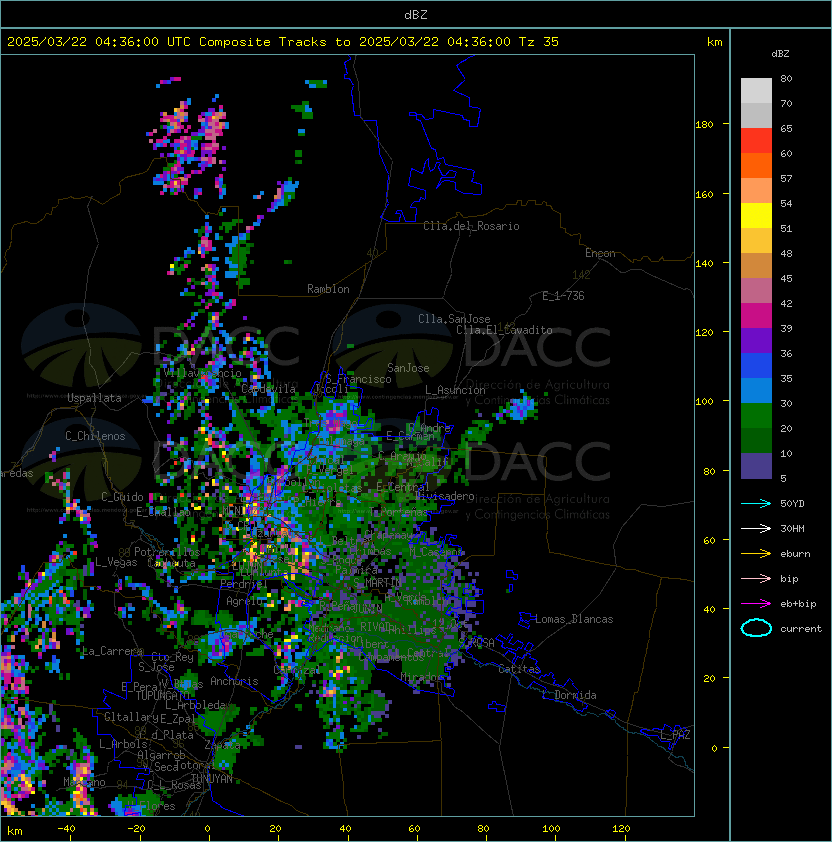Click the 'Lomas_Blancas' map label
This screenshot has height=842, width=832.
574,619
